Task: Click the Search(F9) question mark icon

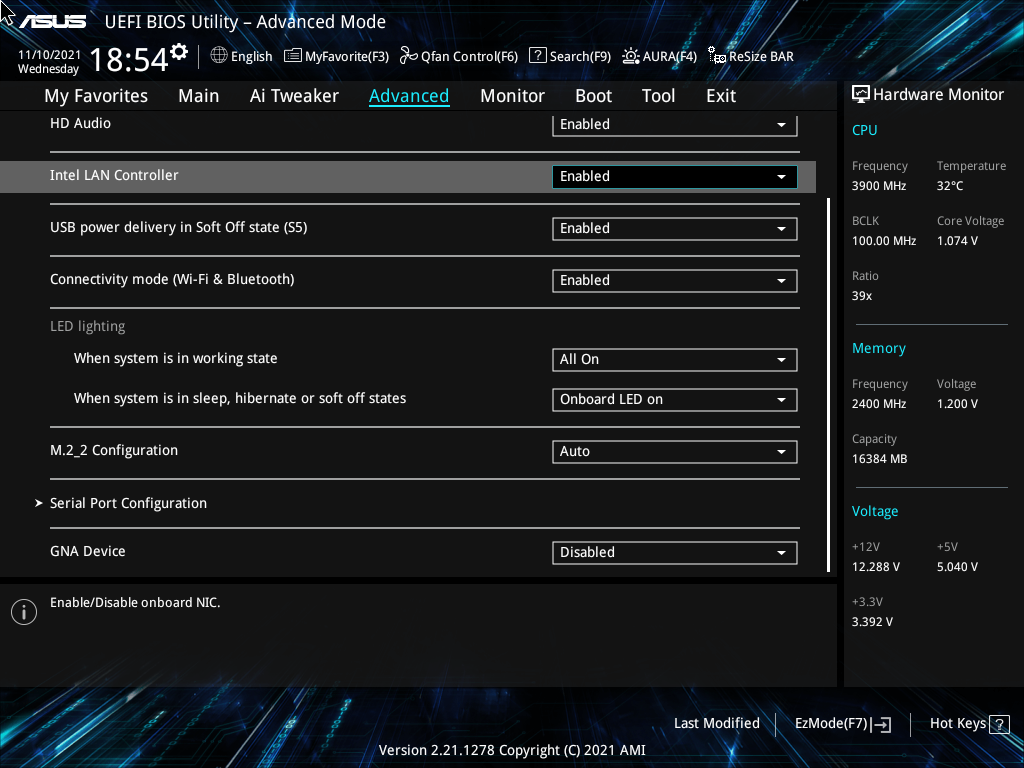Action: tap(537, 56)
